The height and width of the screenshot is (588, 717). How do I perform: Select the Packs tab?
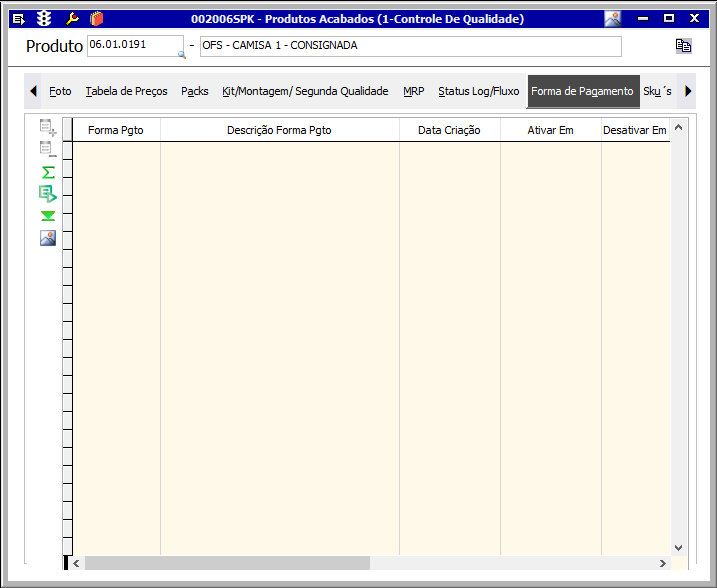click(x=195, y=91)
